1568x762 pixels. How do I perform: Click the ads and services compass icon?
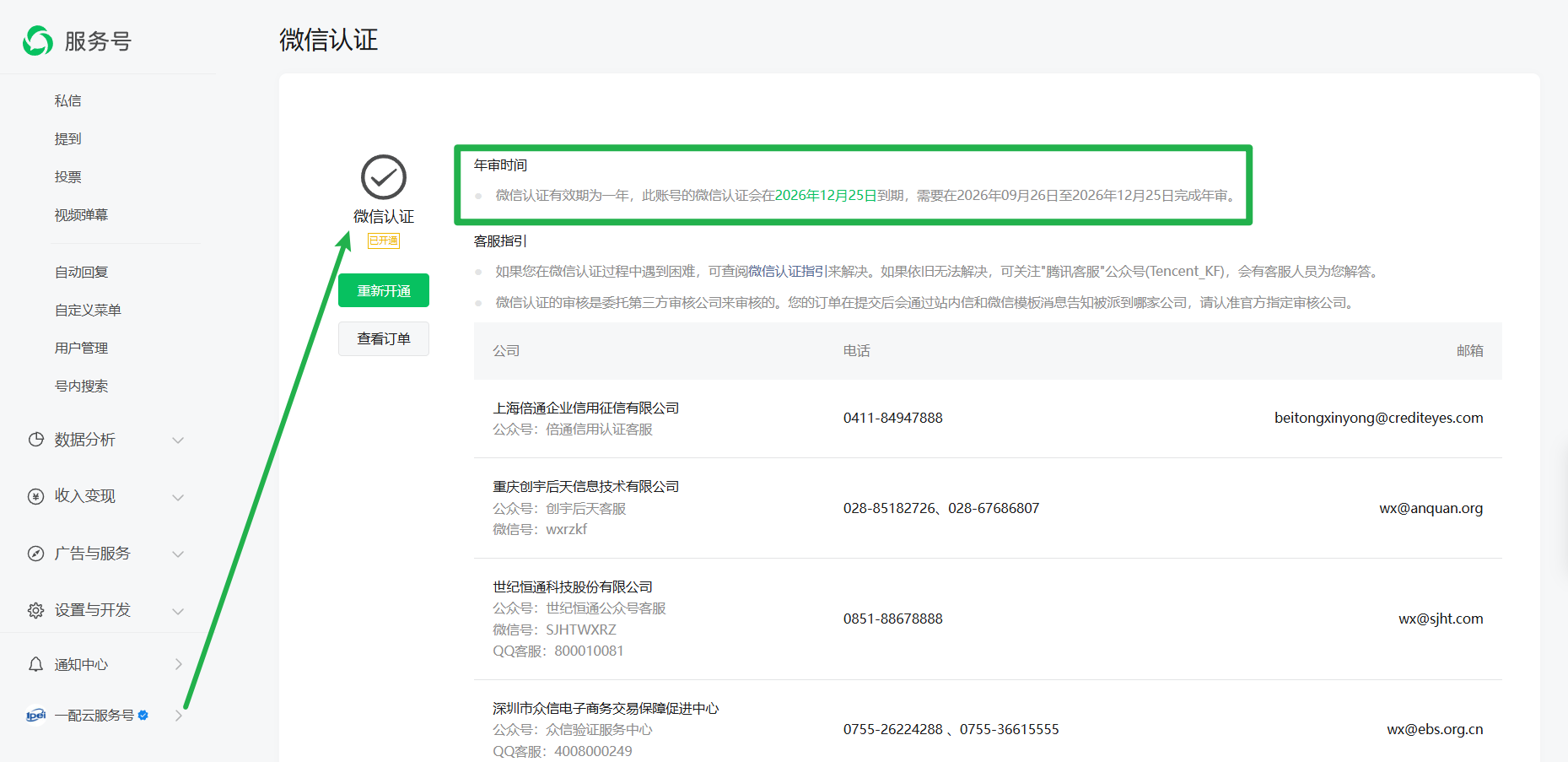(35, 554)
